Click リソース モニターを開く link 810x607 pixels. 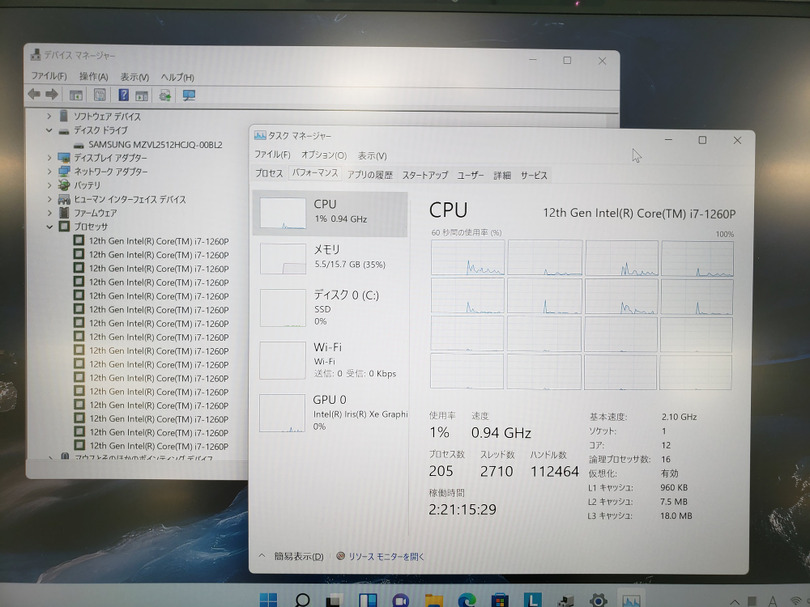point(386,556)
